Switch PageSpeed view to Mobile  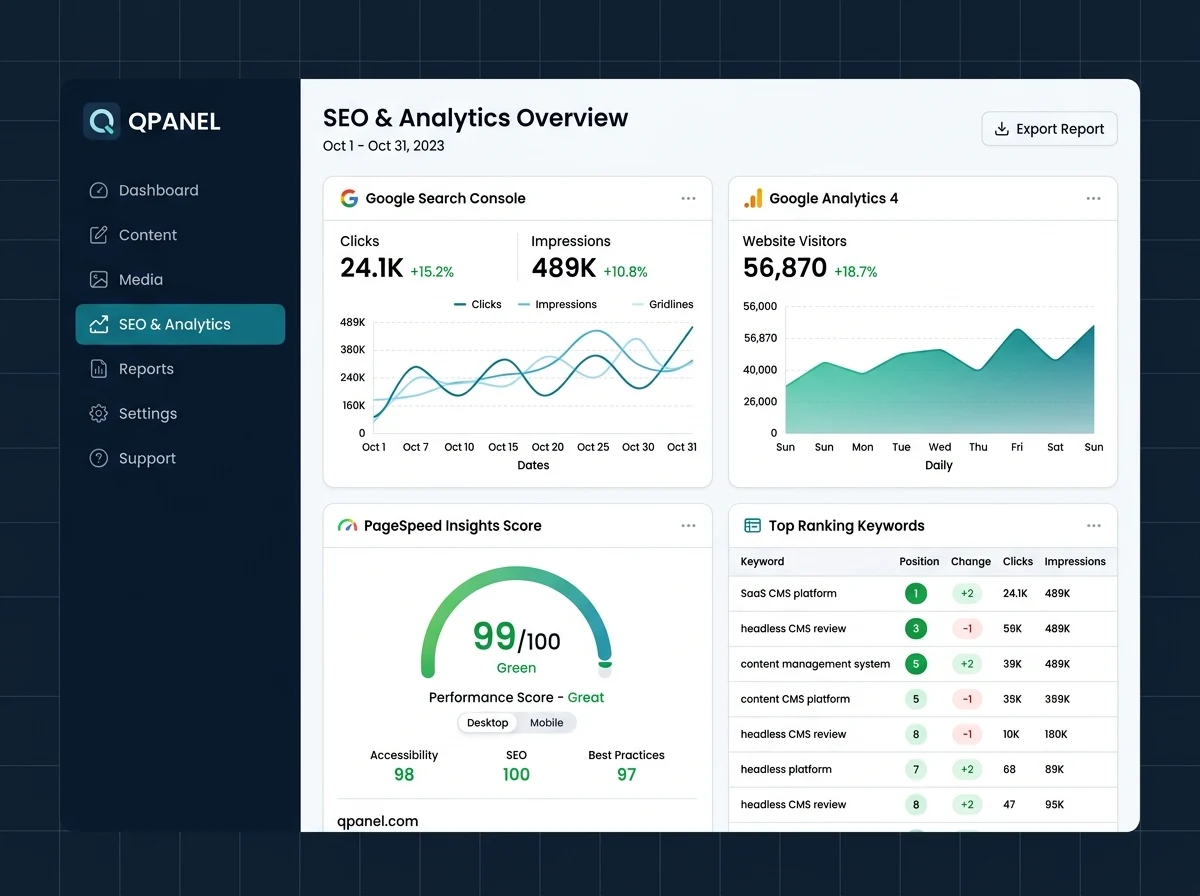[x=546, y=723]
